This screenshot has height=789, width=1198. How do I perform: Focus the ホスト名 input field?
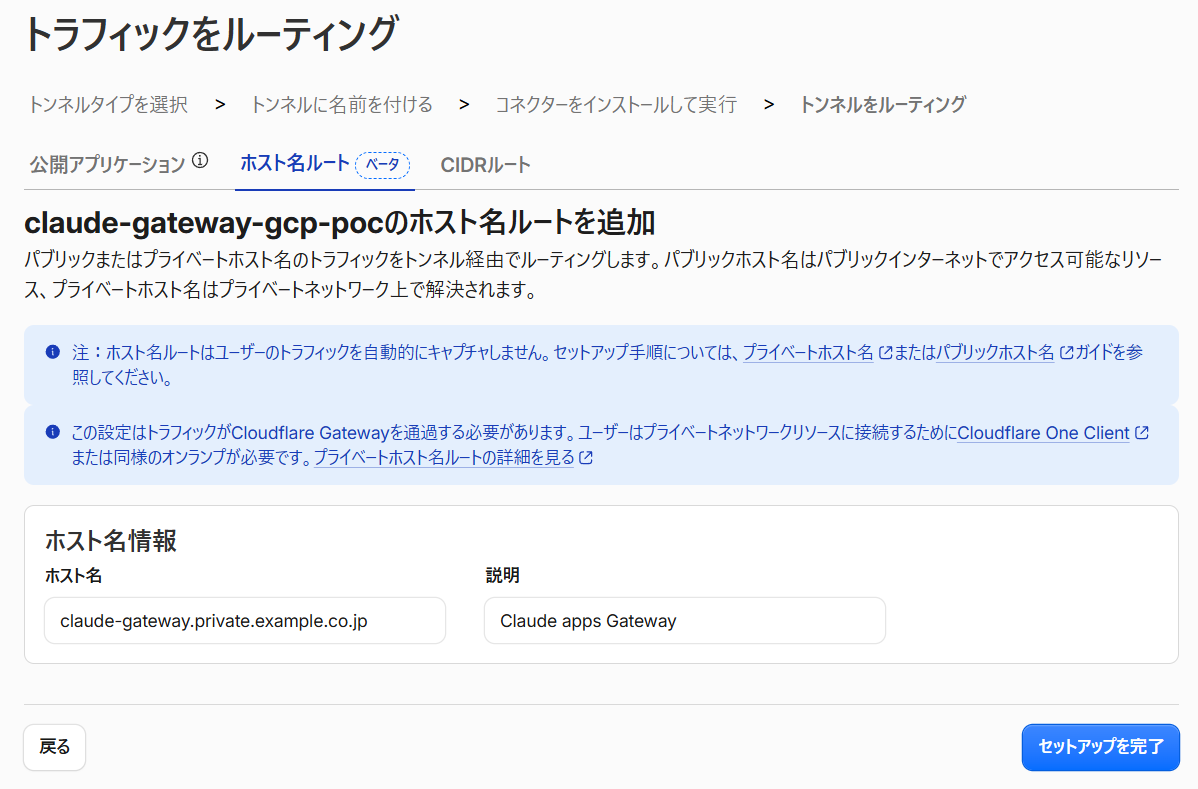pos(244,620)
